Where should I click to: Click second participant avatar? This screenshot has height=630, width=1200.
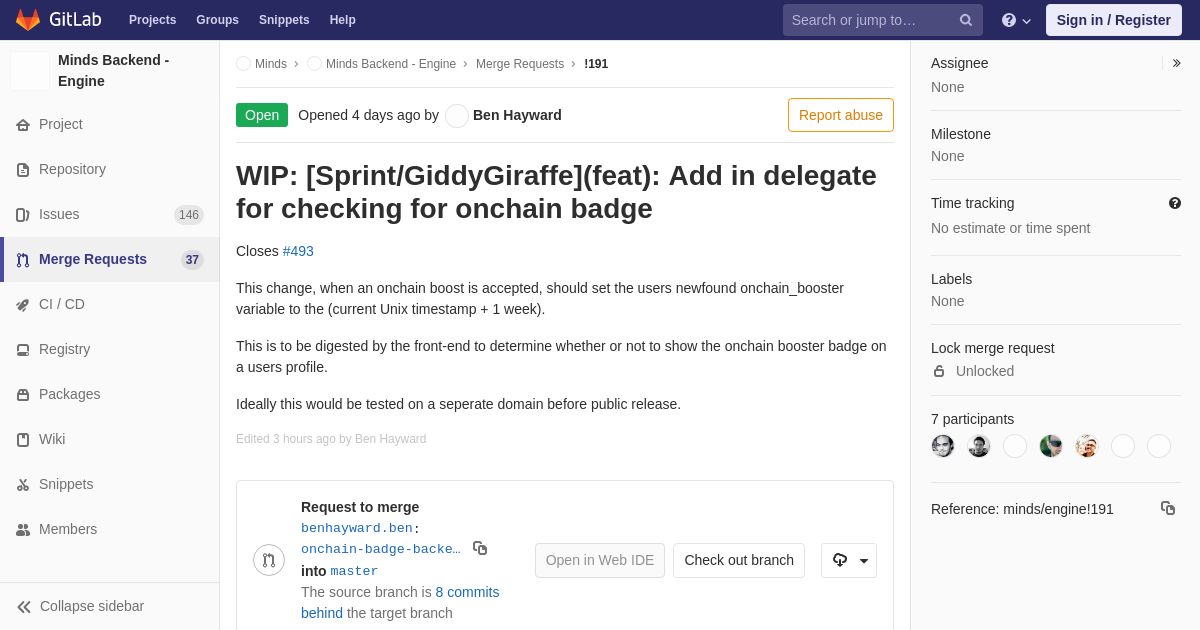979,446
